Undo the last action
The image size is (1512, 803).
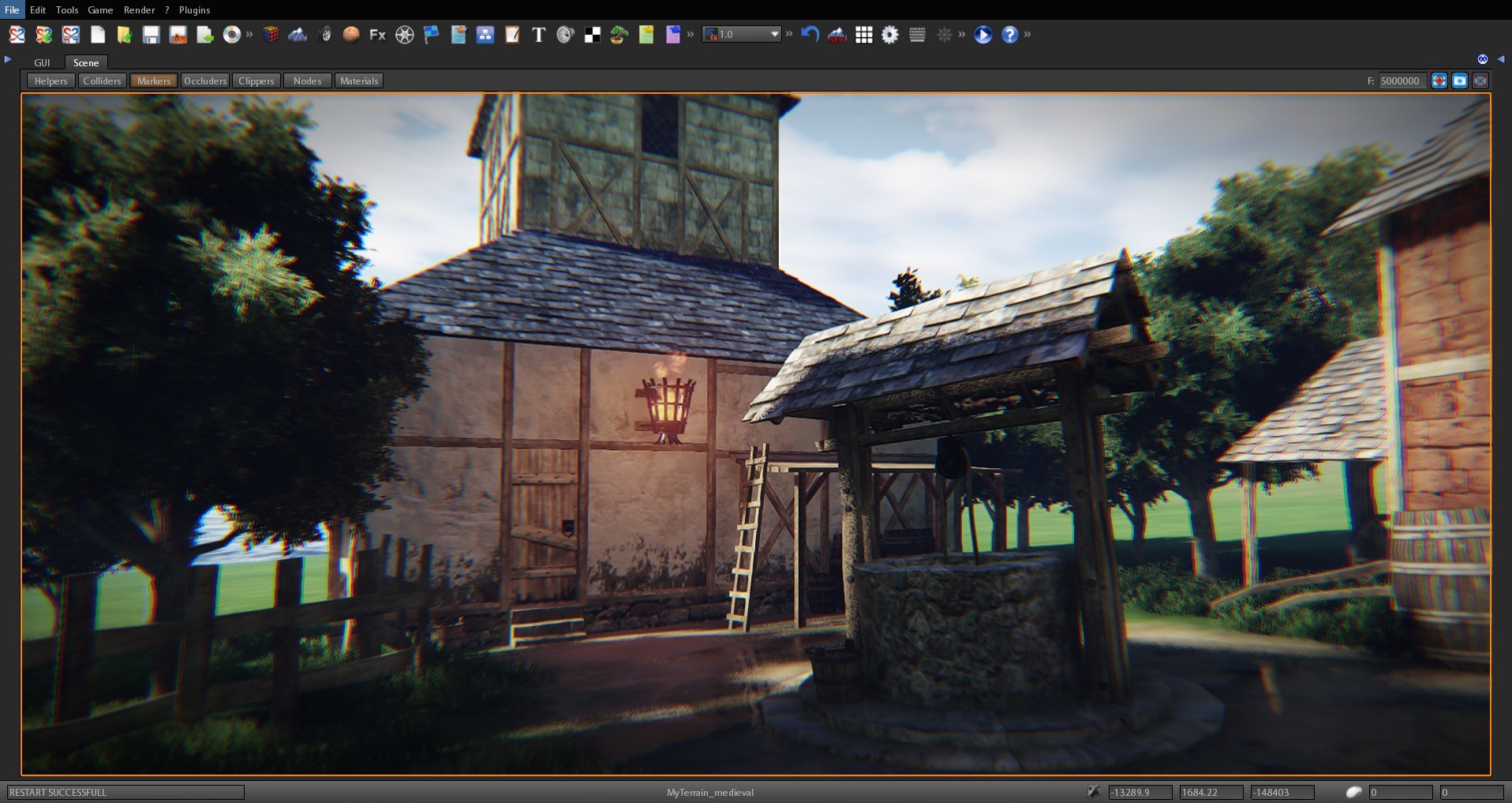tap(810, 35)
